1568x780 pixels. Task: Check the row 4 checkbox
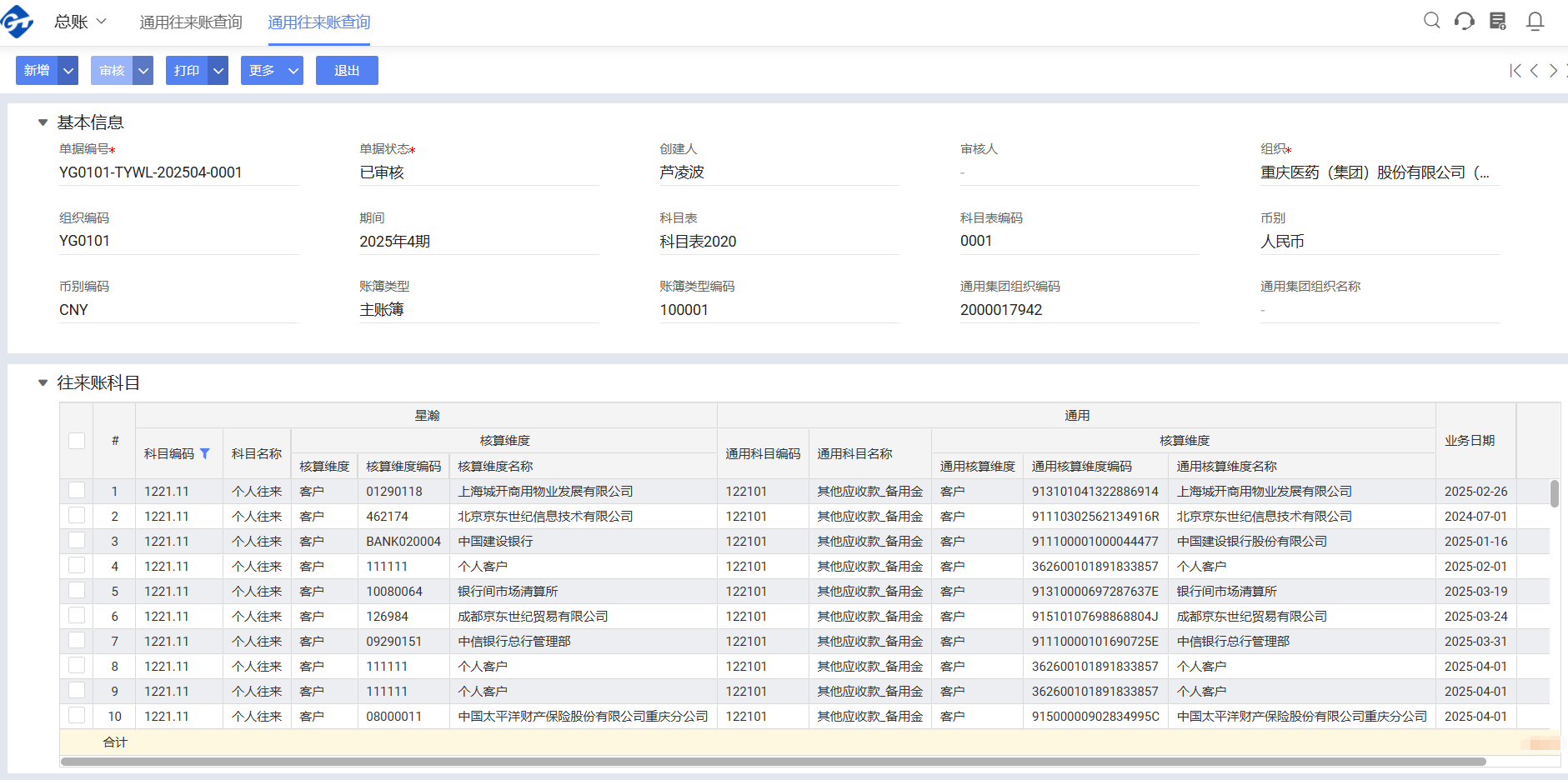coord(77,565)
